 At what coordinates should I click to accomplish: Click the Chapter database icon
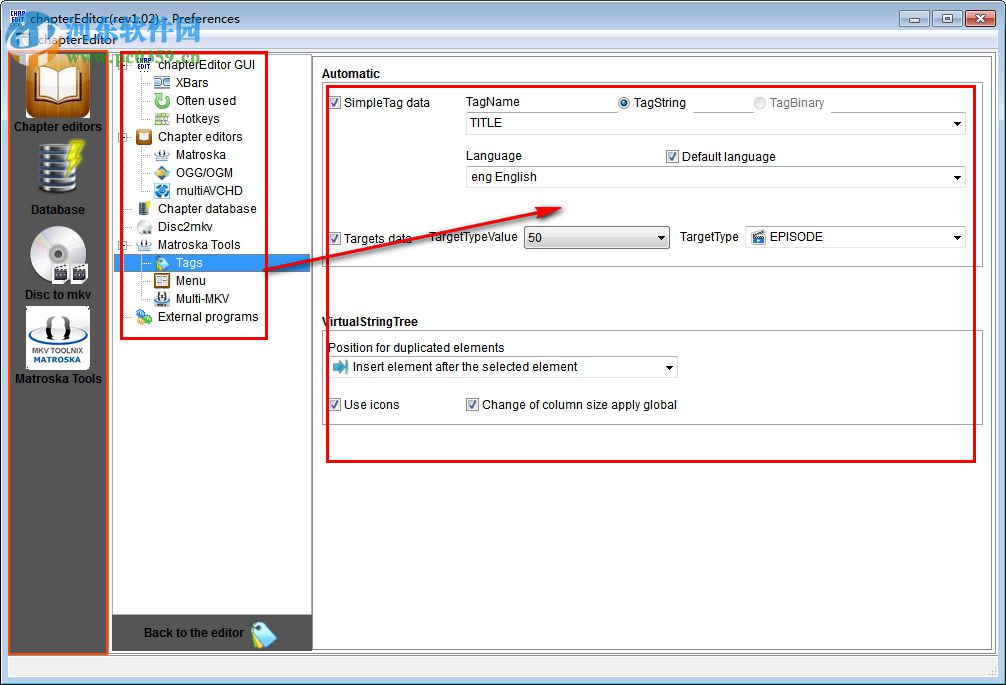click(144, 208)
